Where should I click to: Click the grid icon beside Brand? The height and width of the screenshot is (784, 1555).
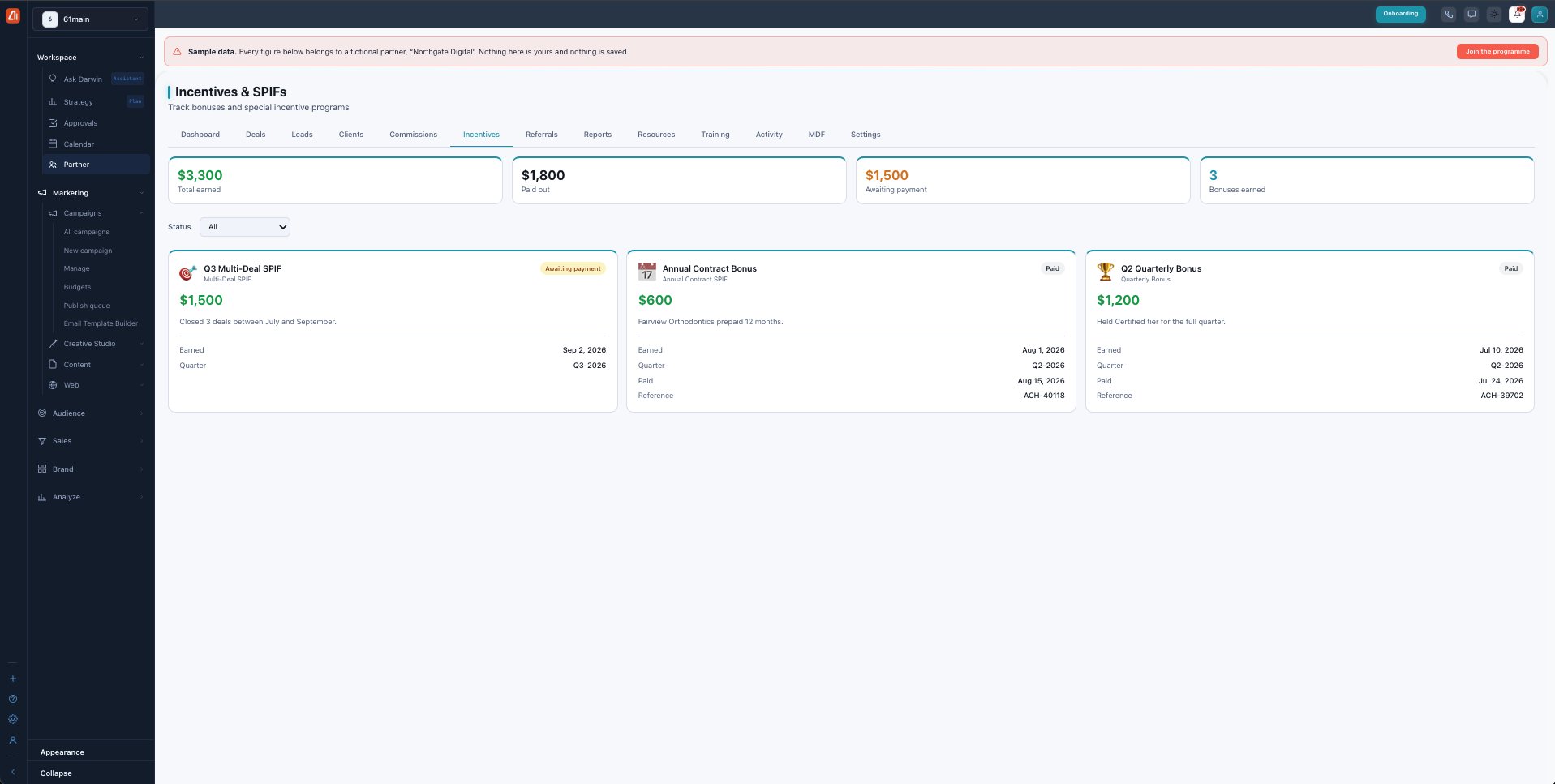click(x=42, y=469)
